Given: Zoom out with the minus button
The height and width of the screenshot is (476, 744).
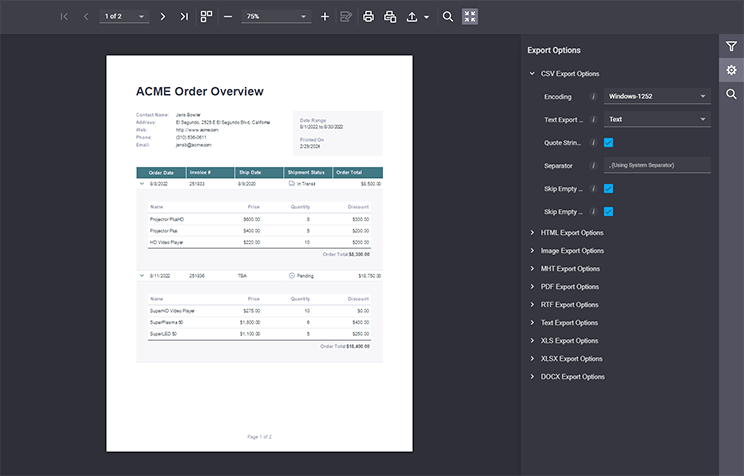Looking at the screenshot, I should pyautogui.click(x=228, y=17).
